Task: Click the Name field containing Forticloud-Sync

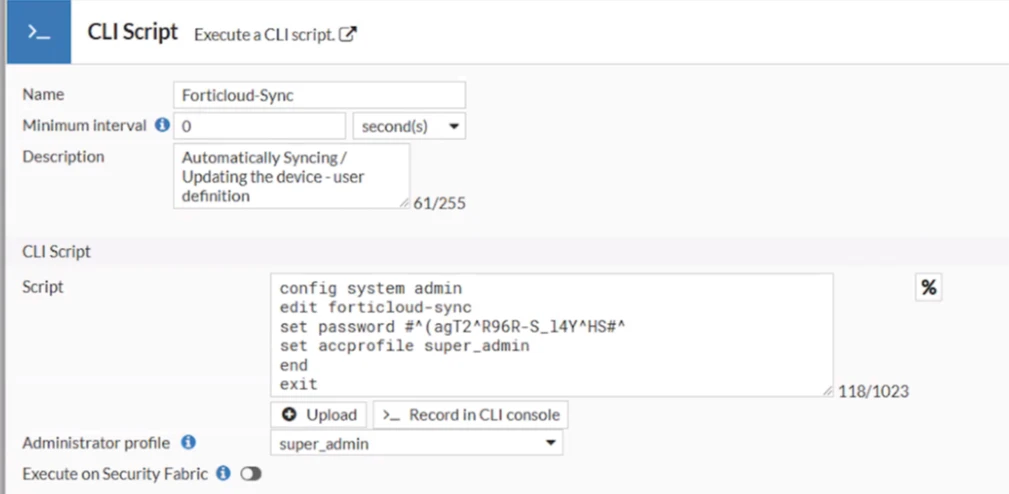Action: [x=319, y=95]
